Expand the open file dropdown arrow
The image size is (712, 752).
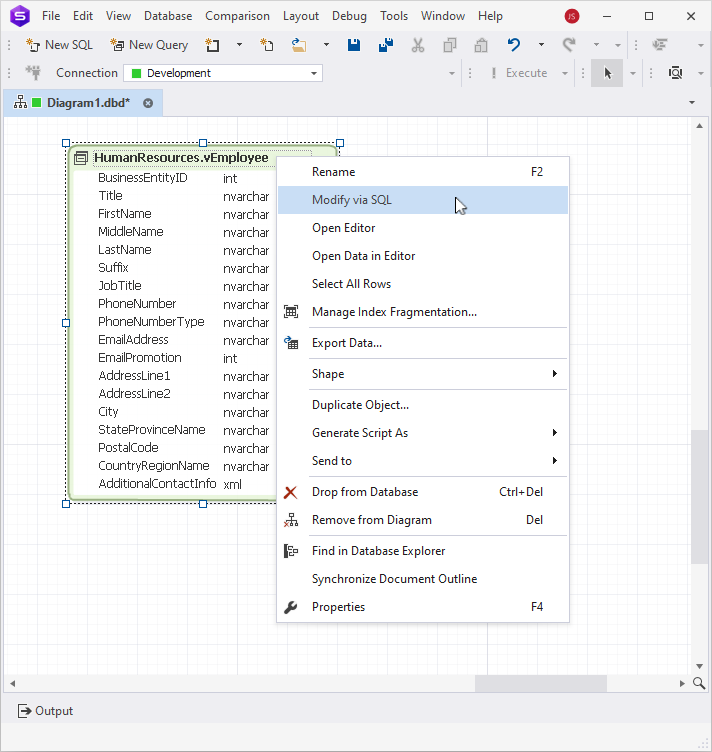tap(326, 45)
